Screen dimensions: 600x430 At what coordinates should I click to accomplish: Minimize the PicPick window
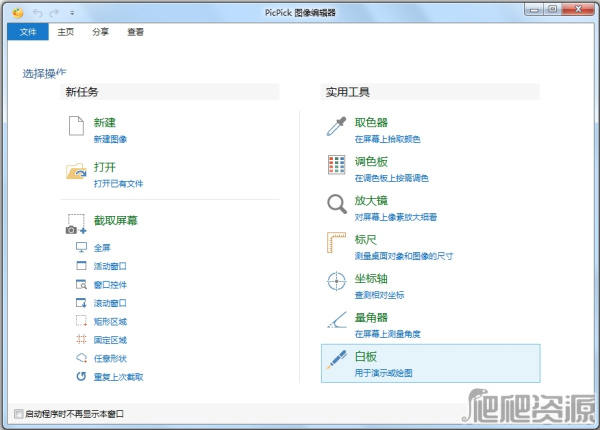(x=534, y=10)
